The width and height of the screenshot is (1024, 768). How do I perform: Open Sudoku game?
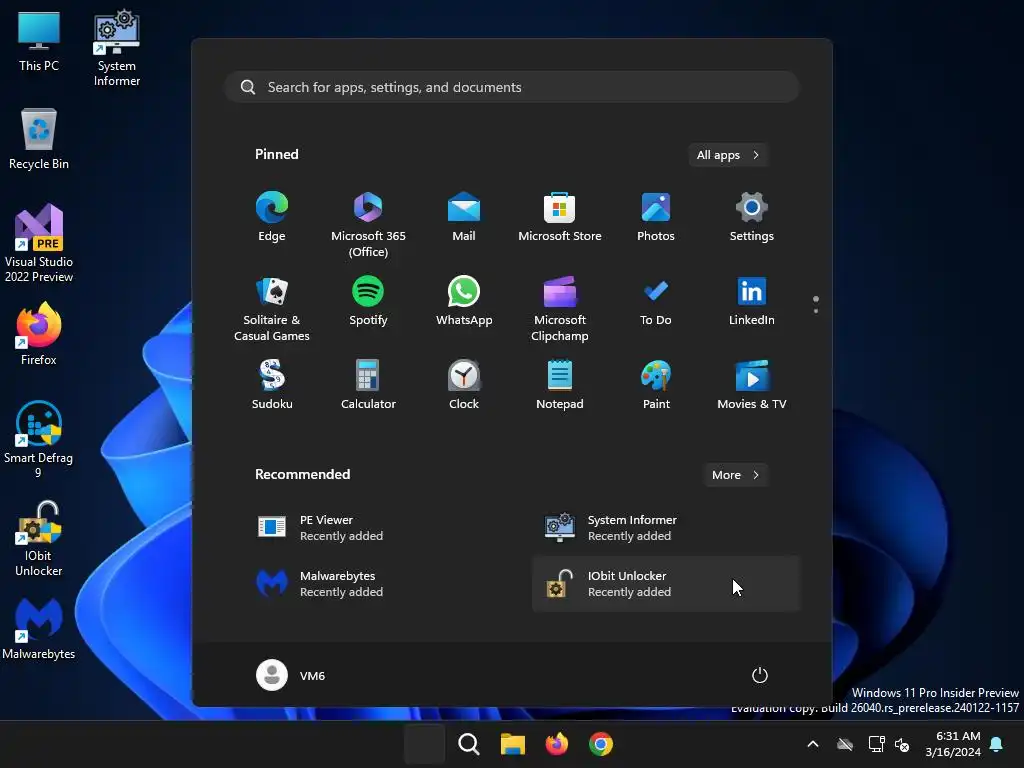[x=272, y=385]
